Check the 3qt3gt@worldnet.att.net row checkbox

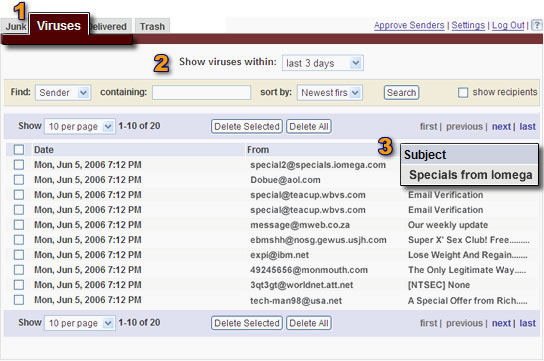click(19, 285)
